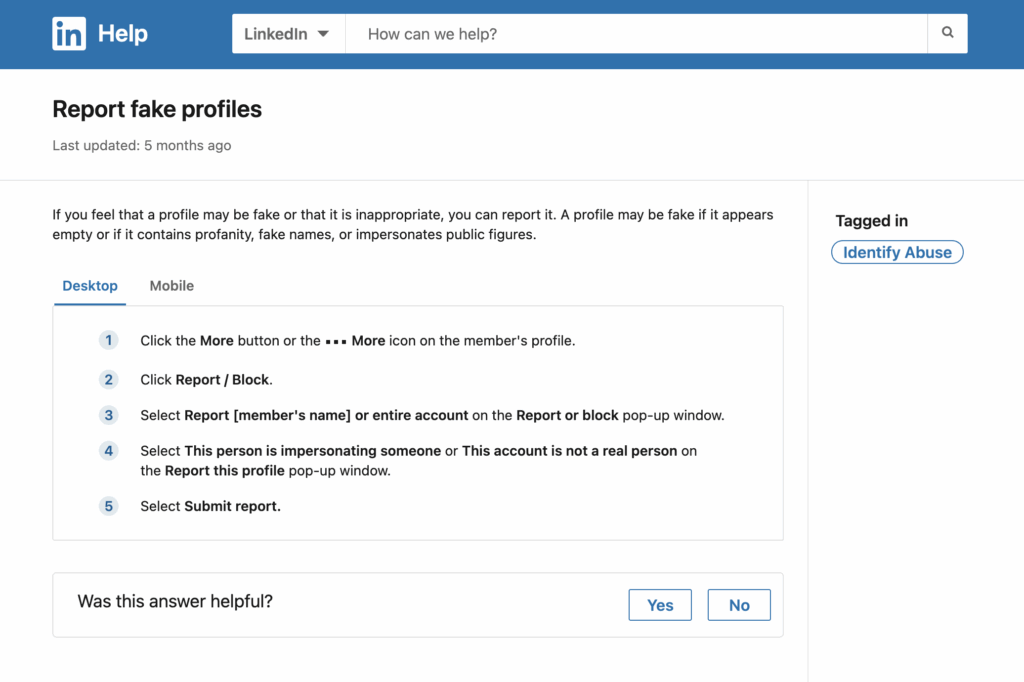Viewport: 1024px width, 682px height.
Task: Open the Identify Abuse tag
Action: click(897, 252)
